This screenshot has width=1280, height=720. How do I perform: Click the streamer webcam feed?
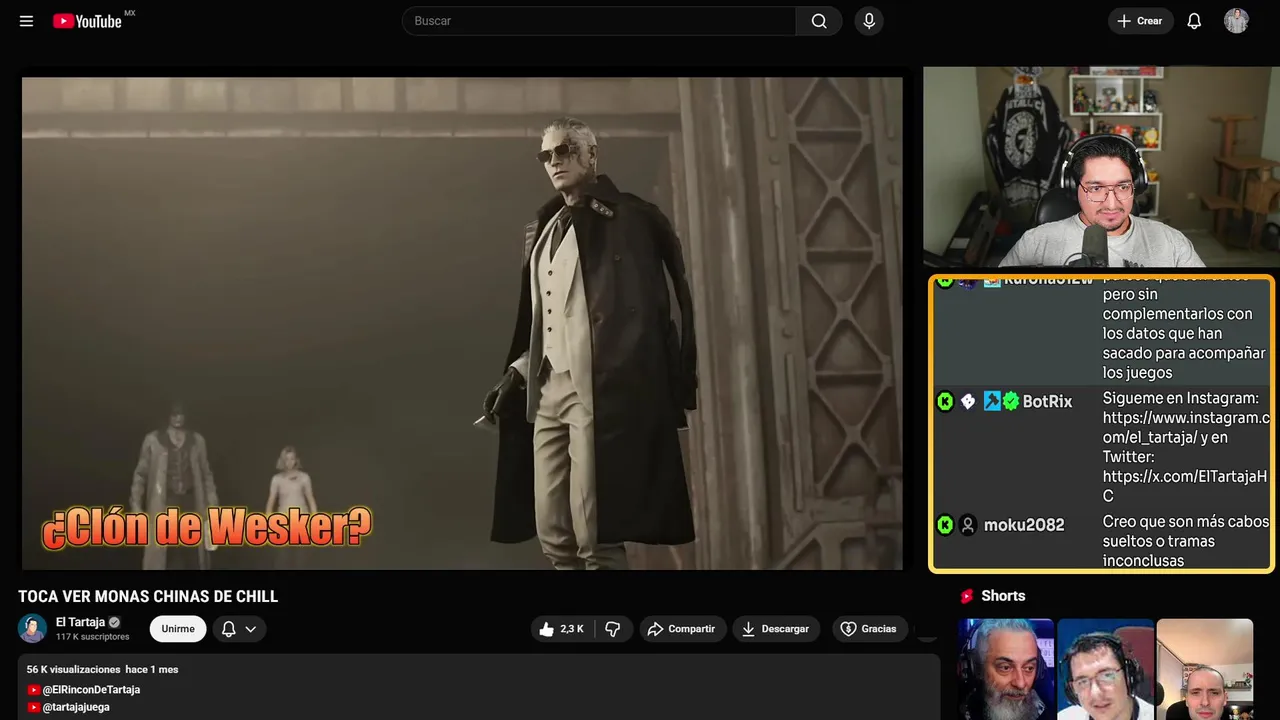(1101, 167)
